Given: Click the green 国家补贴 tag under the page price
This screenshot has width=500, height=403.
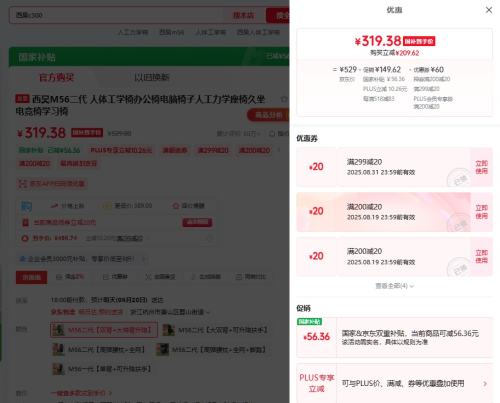Looking at the screenshot, I should pos(49,150).
